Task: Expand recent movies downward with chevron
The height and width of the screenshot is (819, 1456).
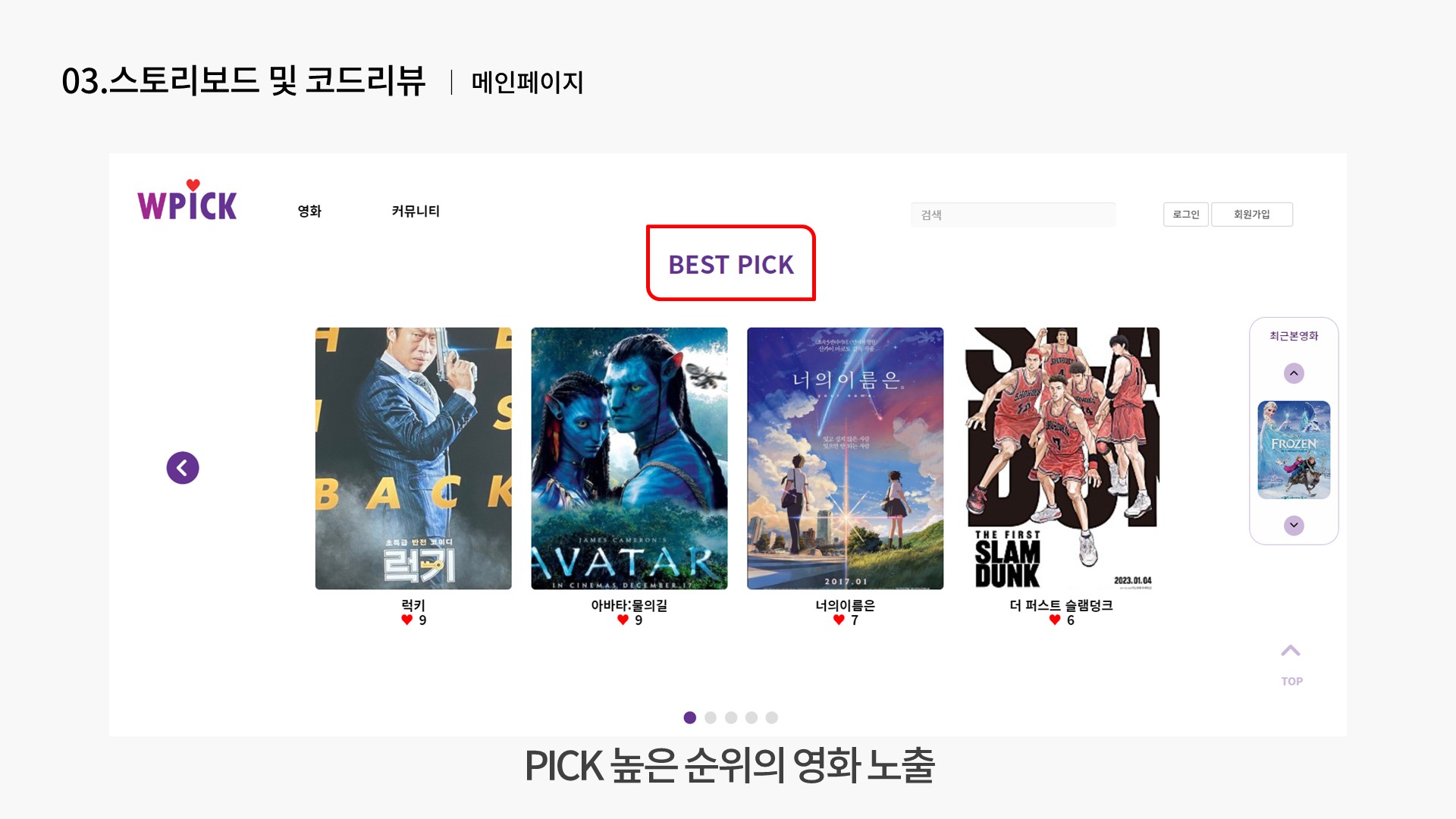Action: click(x=1294, y=525)
